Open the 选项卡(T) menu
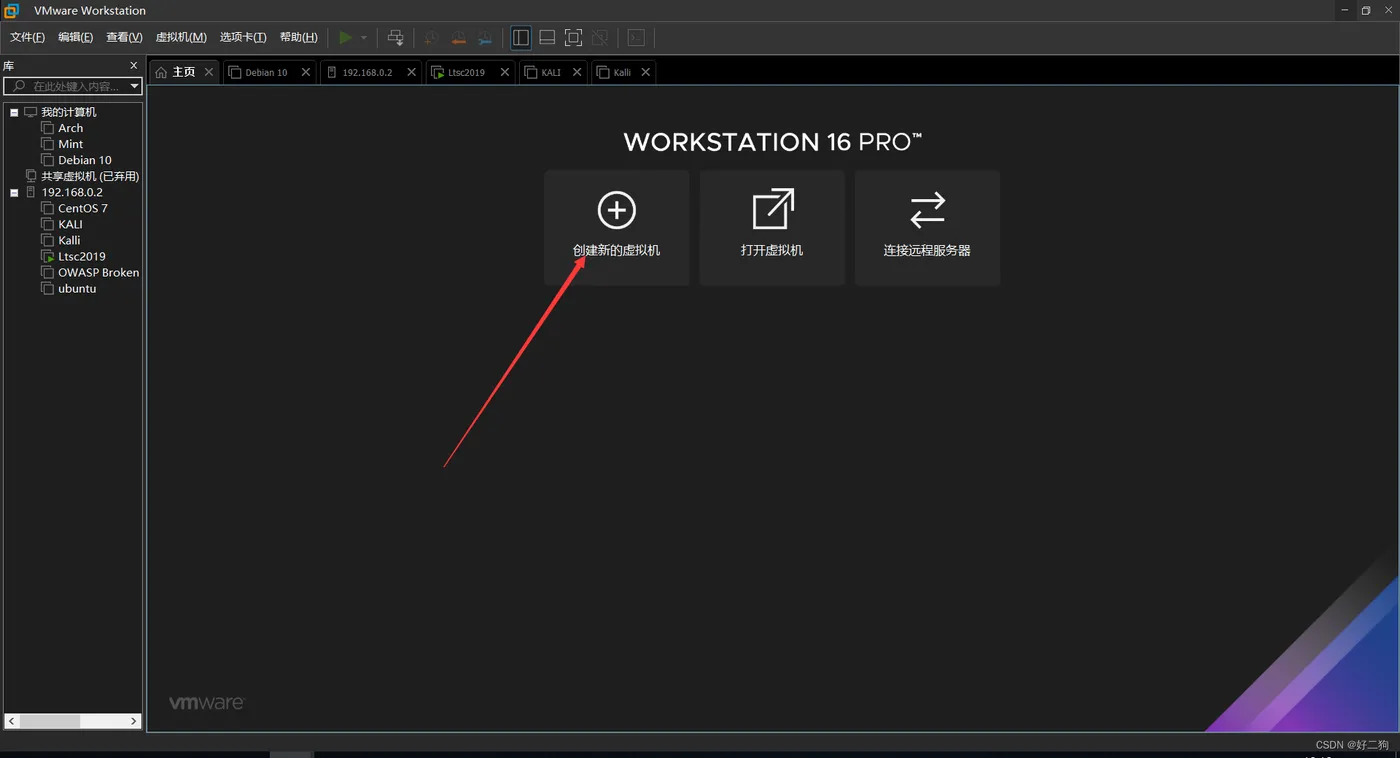 coord(243,37)
